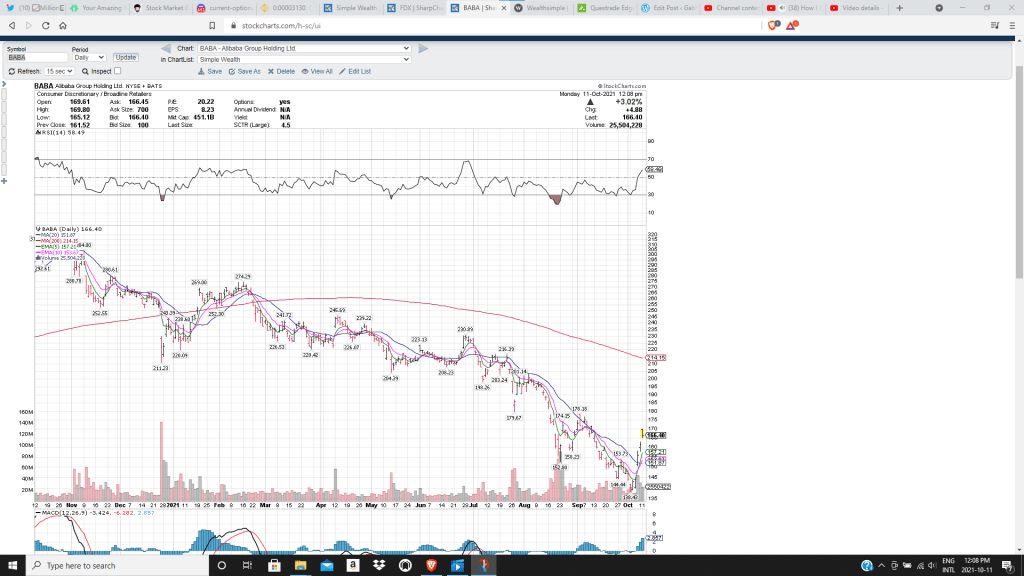Open the Refresh interval 15 sec dropdown
The height and width of the screenshot is (576, 1024).
59,71
